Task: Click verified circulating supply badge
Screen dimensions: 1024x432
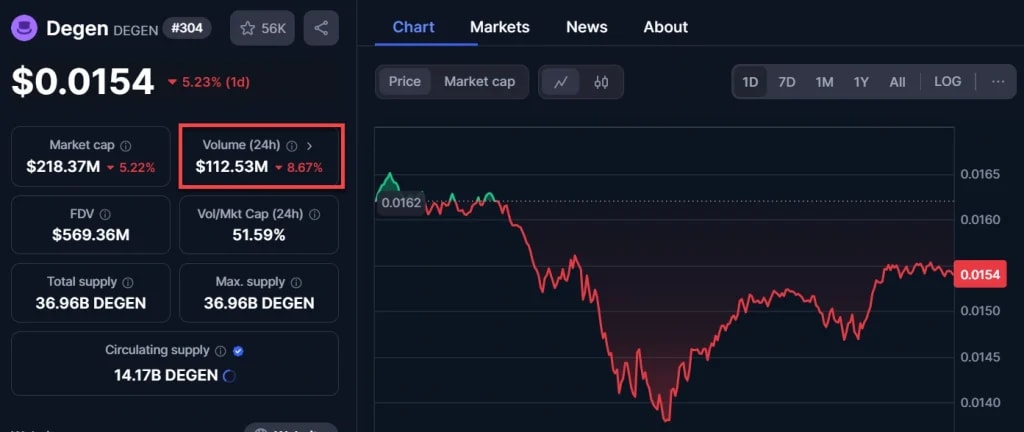Action: click(238, 351)
